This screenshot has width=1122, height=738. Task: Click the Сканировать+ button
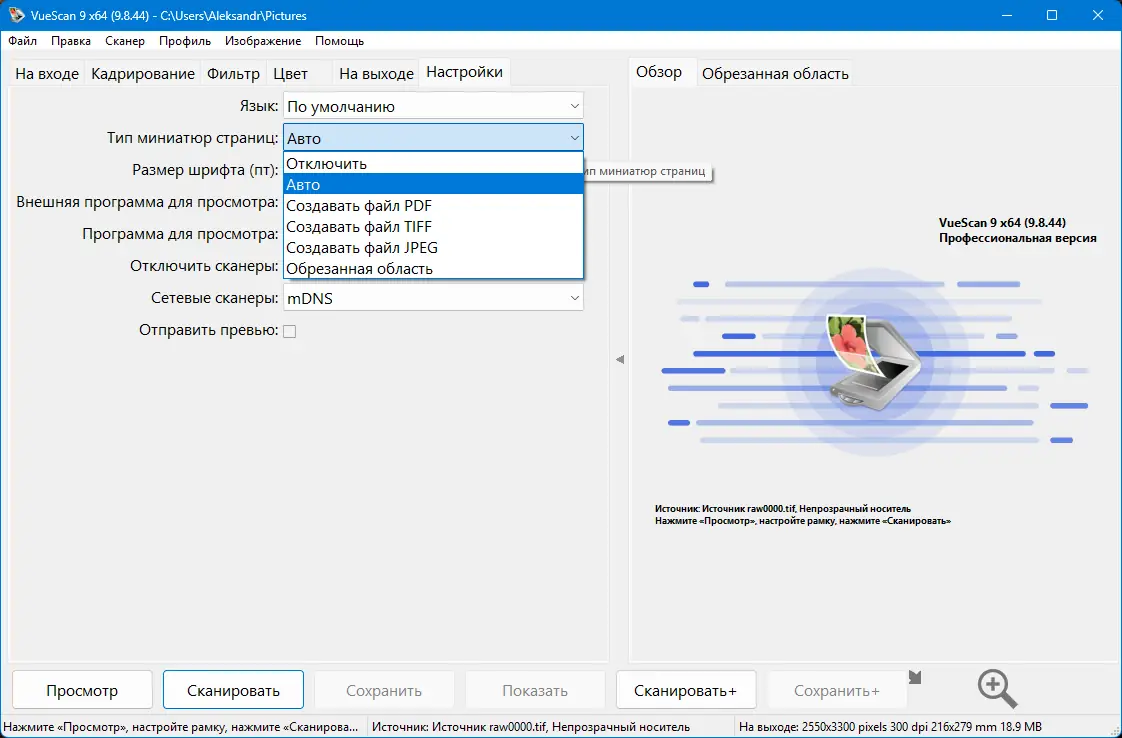click(x=686, y=689)
